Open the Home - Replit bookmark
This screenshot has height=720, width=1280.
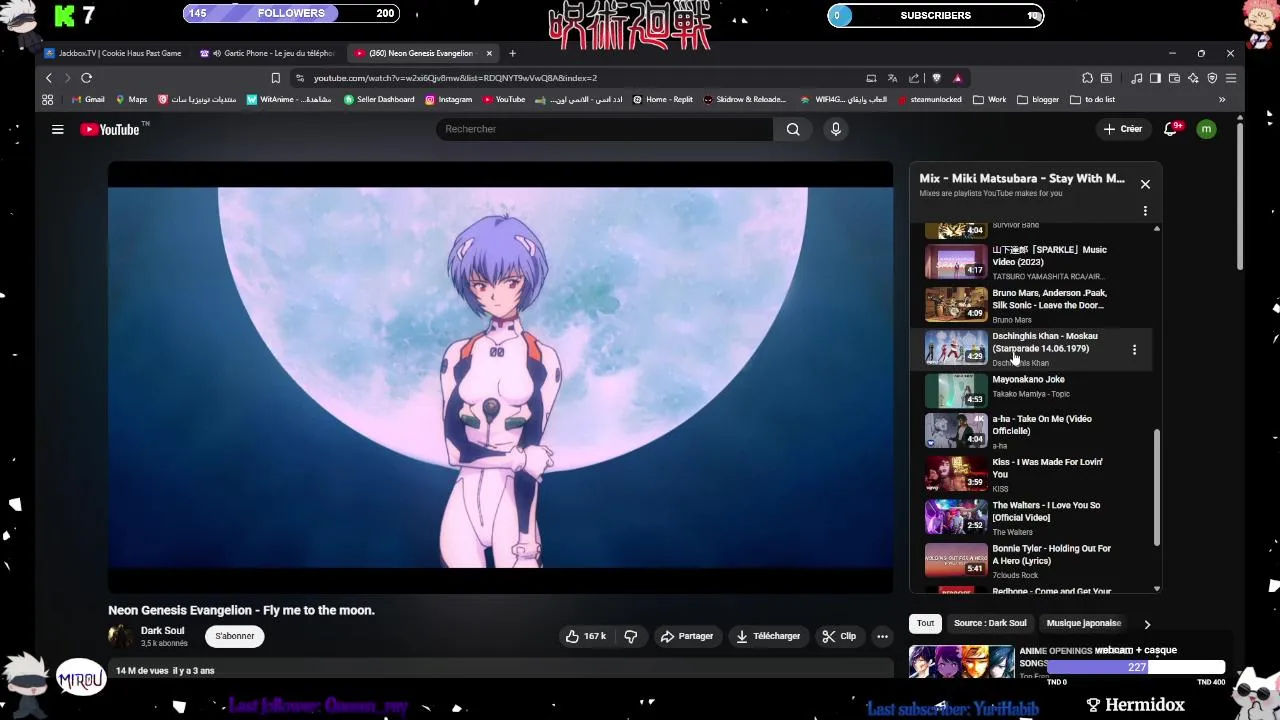click(663, 100)
